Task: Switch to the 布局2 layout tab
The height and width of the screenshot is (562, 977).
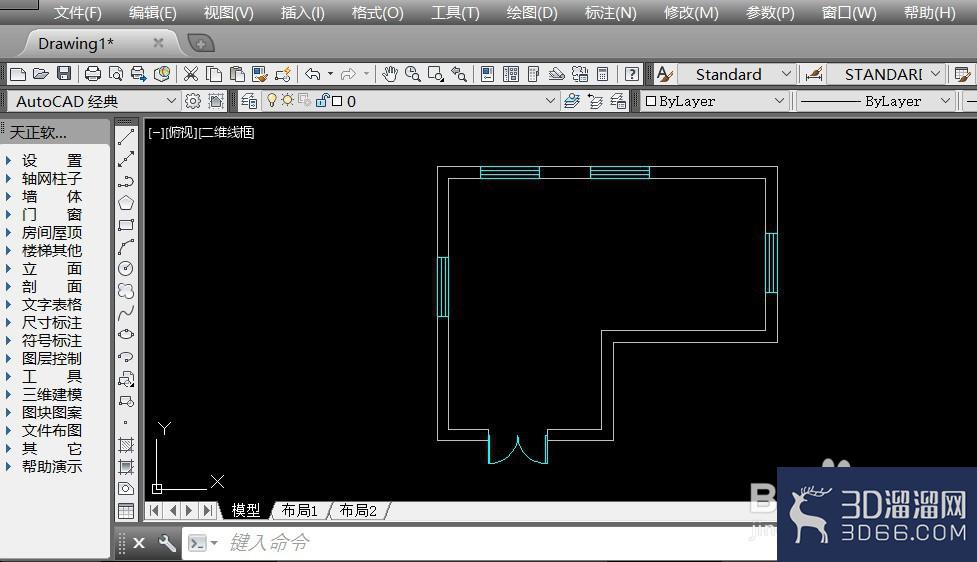Action: click(358, 511)
